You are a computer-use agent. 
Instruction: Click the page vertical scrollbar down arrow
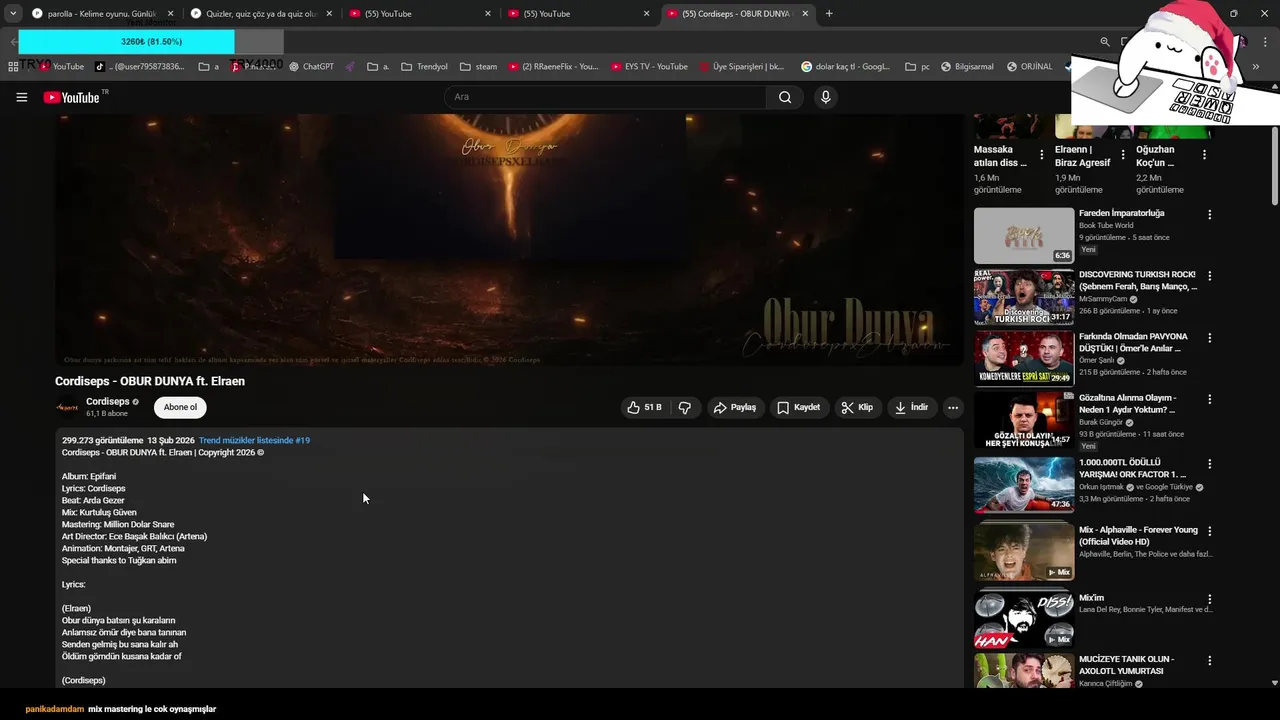pyautogui.click(x=1274, y=682)
